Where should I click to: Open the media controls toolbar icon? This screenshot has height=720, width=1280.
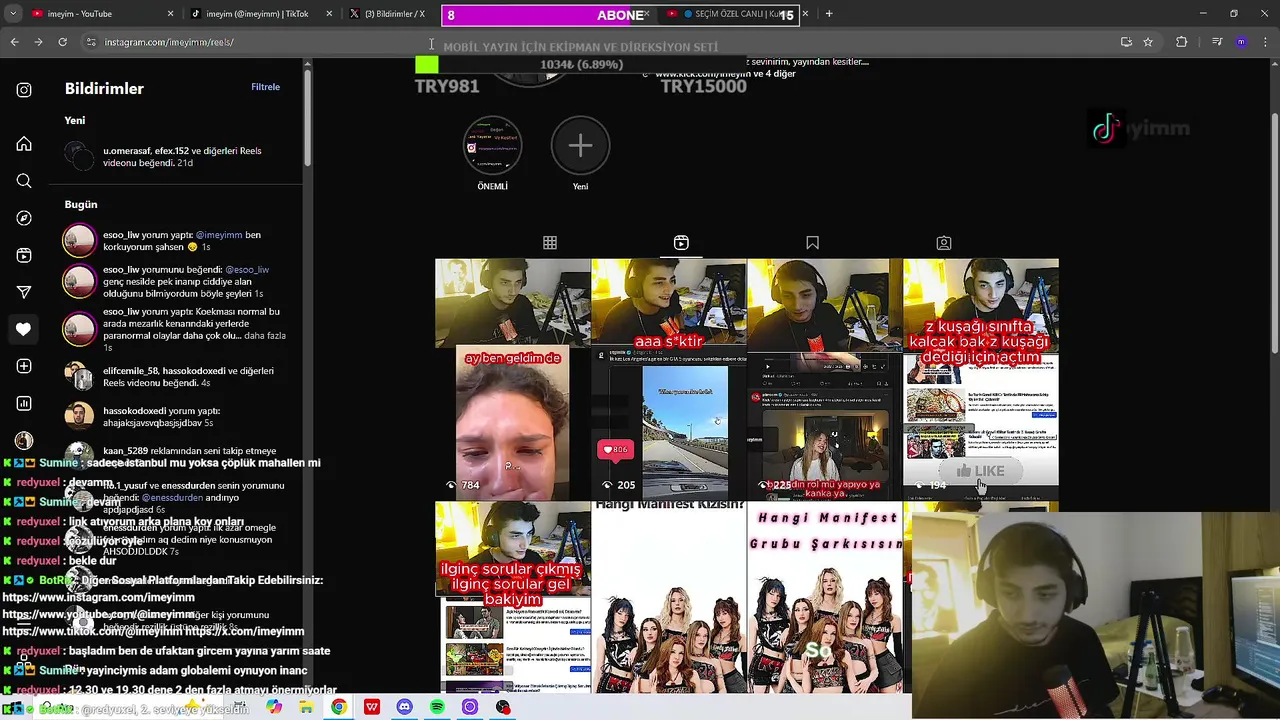tap(1216, 42)
